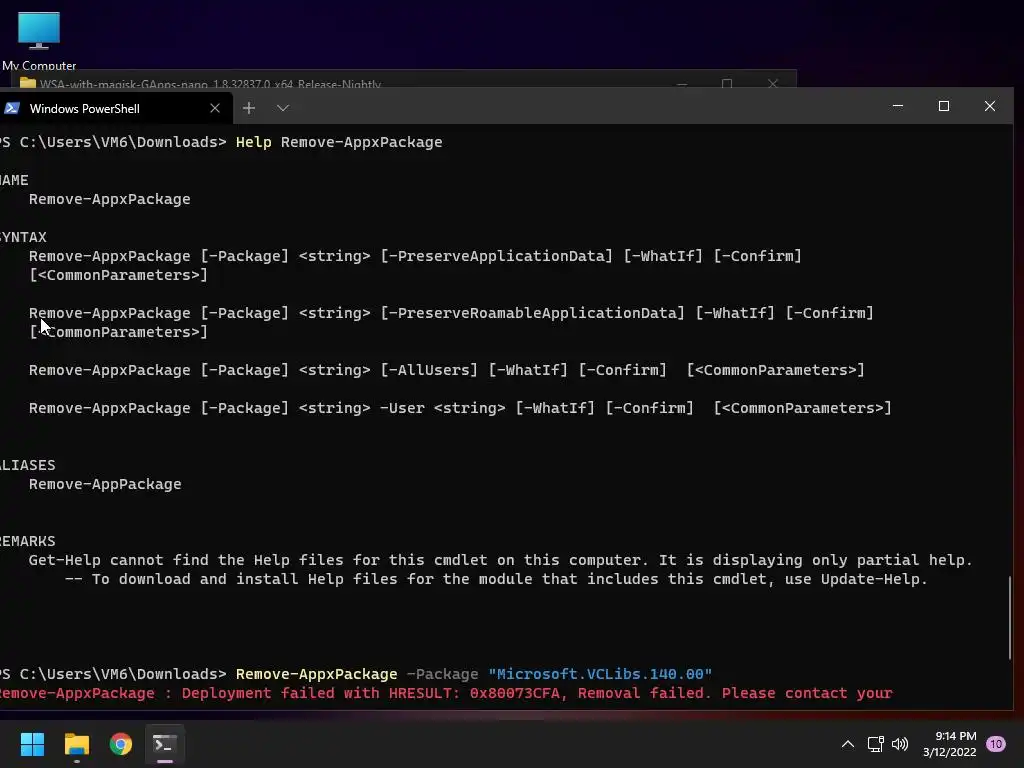This screenshot has height=768, width=1024.
Task: Click the "Remove-AppPackage" alias text
Action: coord(105,485)
